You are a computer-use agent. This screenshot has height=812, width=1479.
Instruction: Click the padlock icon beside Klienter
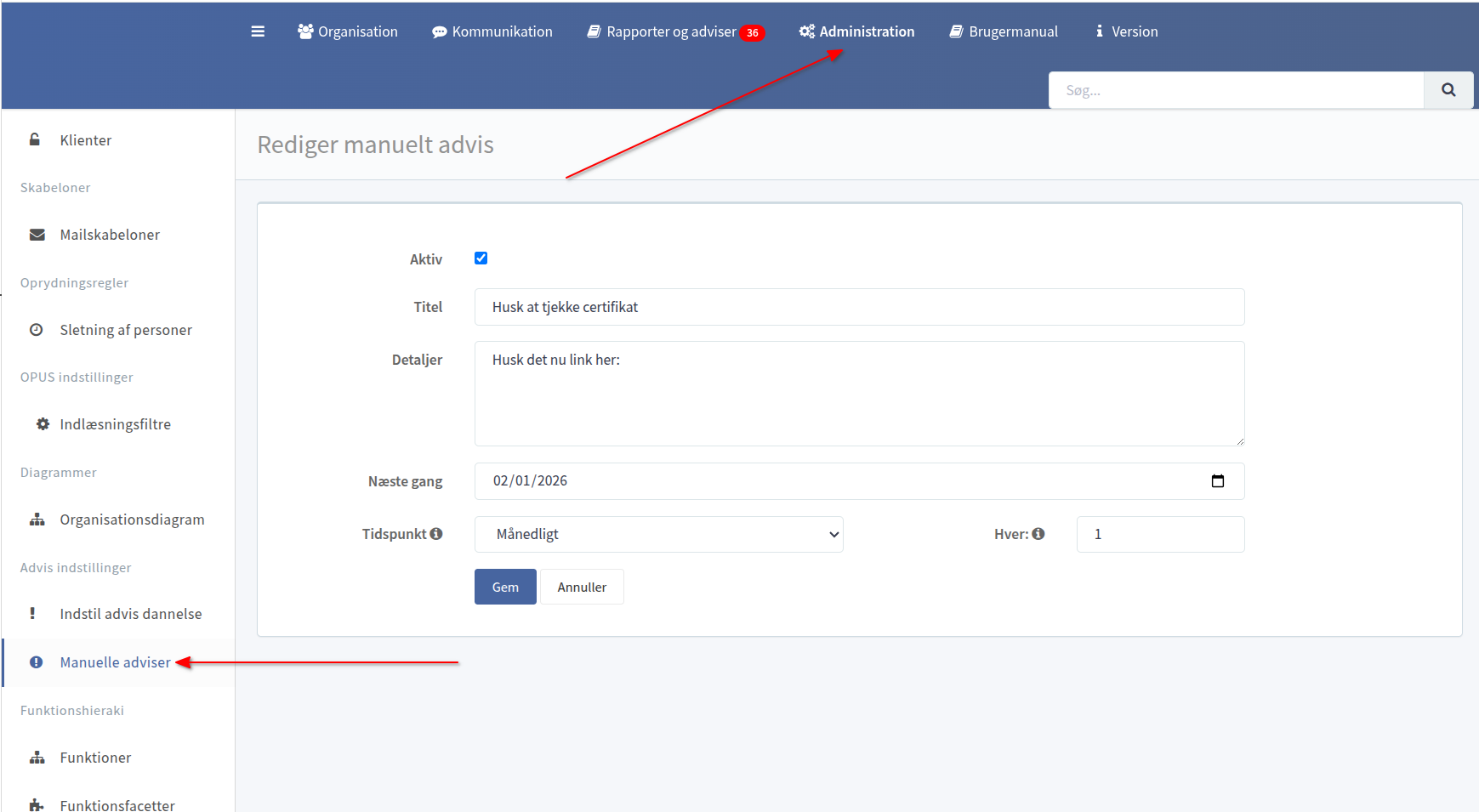[x=35, y=139]
